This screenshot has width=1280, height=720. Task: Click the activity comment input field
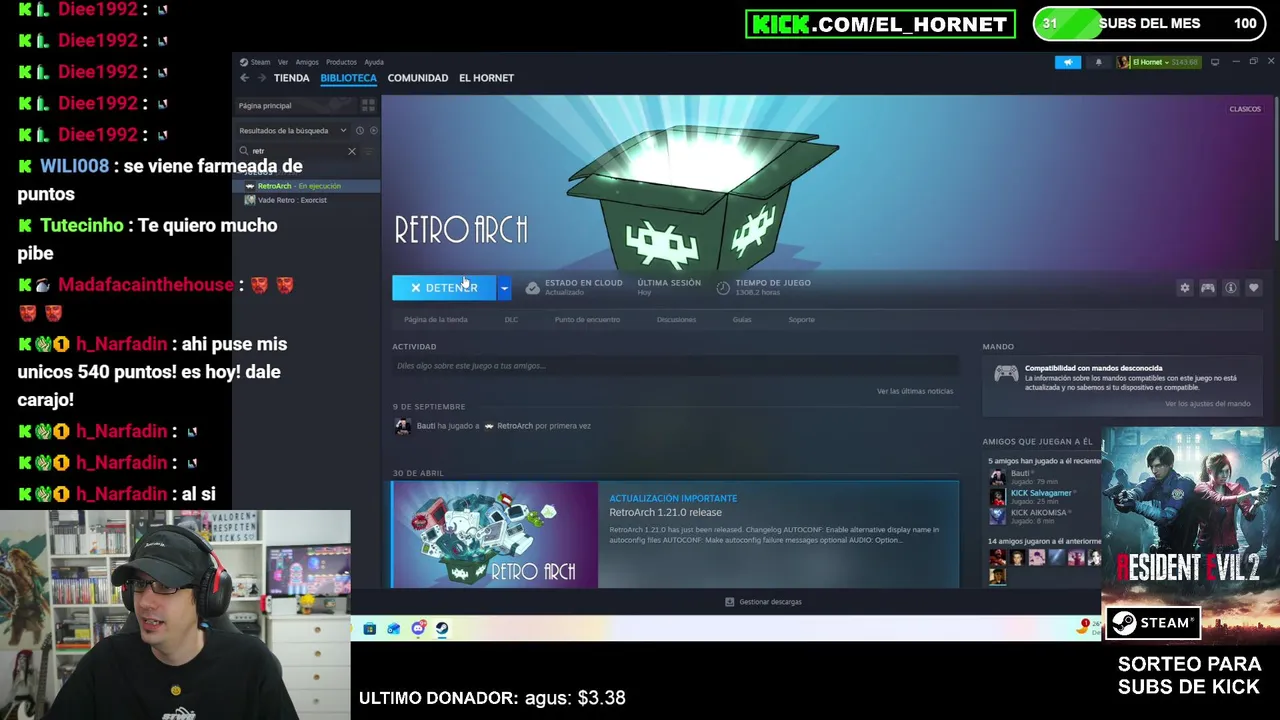click(675, 366)
